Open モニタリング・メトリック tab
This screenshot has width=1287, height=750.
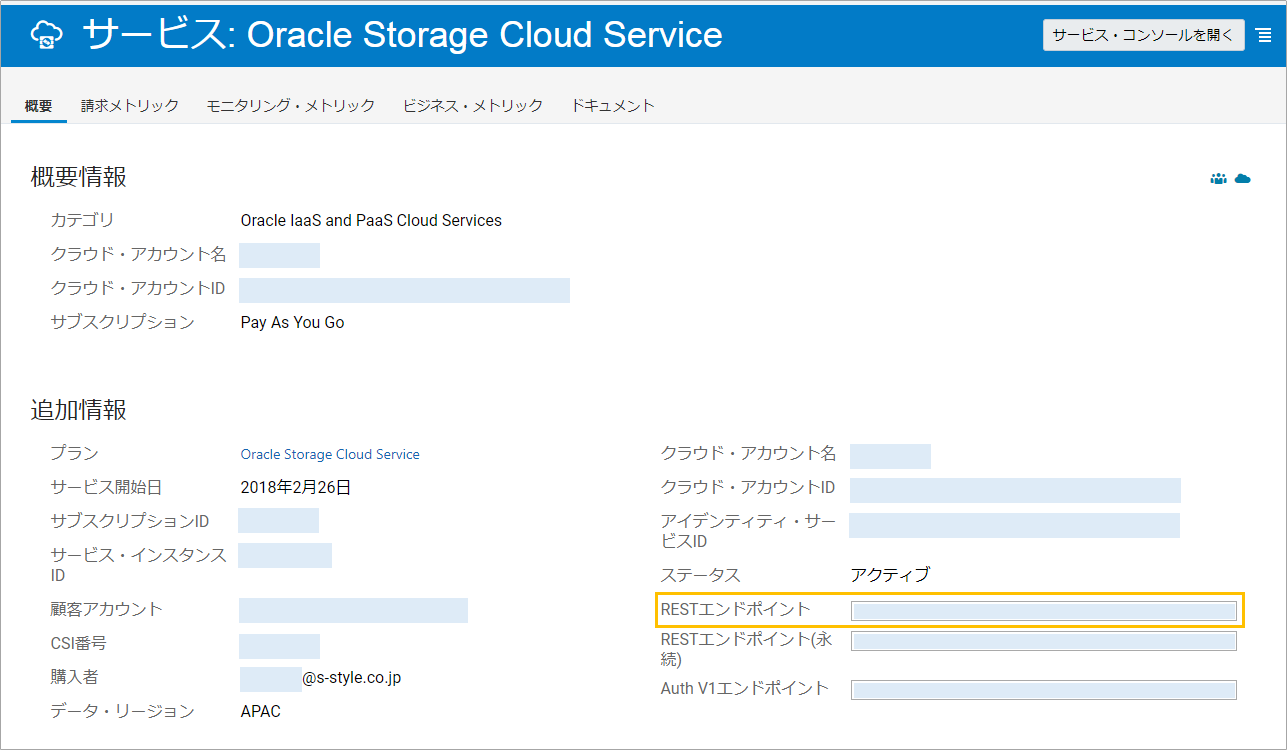(x=291, y=105)
